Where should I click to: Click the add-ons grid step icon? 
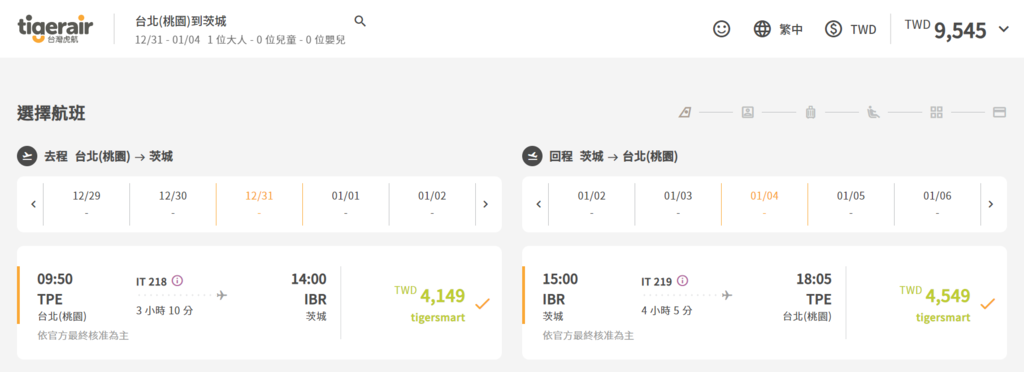pyautogui.click(x=936, y=112)
